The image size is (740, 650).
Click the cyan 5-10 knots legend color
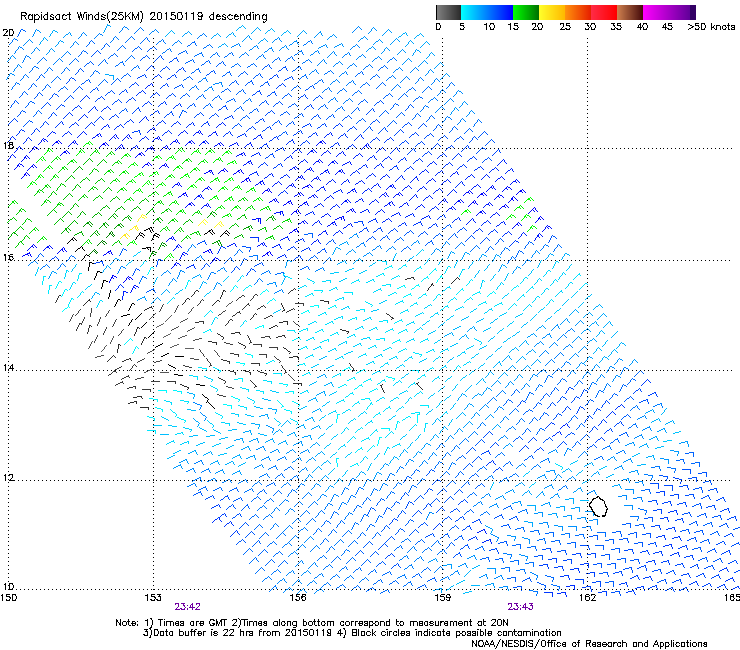pyautogui.click(x=473, y=12)
